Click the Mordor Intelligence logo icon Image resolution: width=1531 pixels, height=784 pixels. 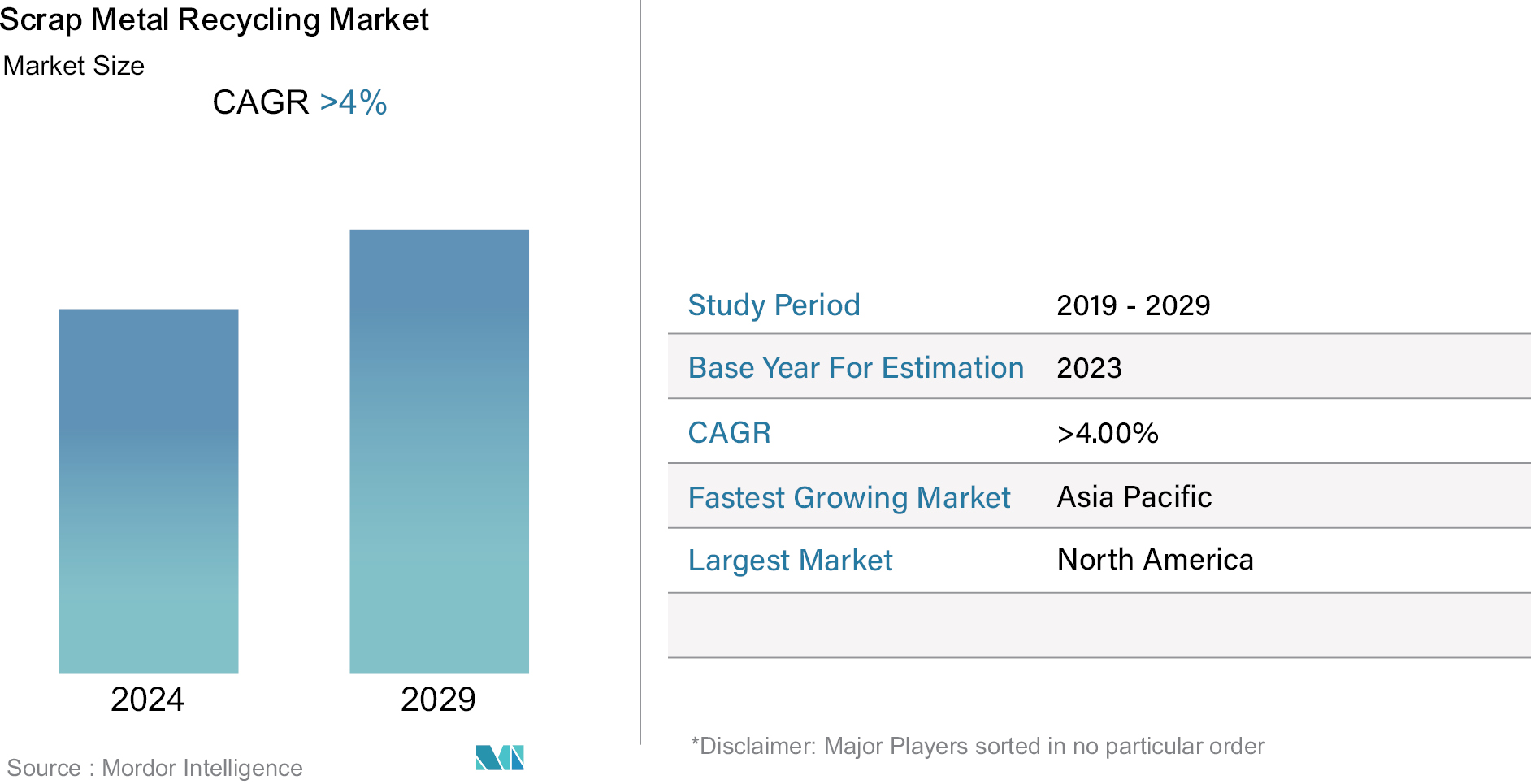click(500, 757)
